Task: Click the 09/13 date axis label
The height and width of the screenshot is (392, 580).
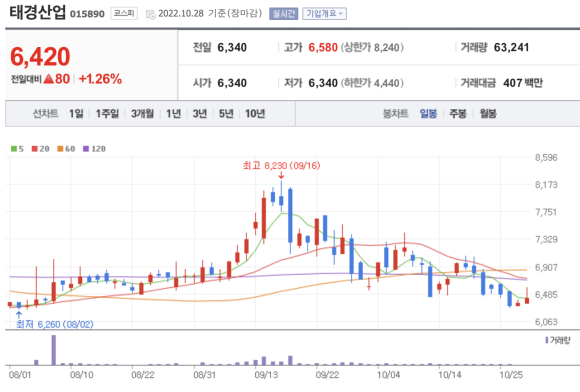Action: click(266, 375)
